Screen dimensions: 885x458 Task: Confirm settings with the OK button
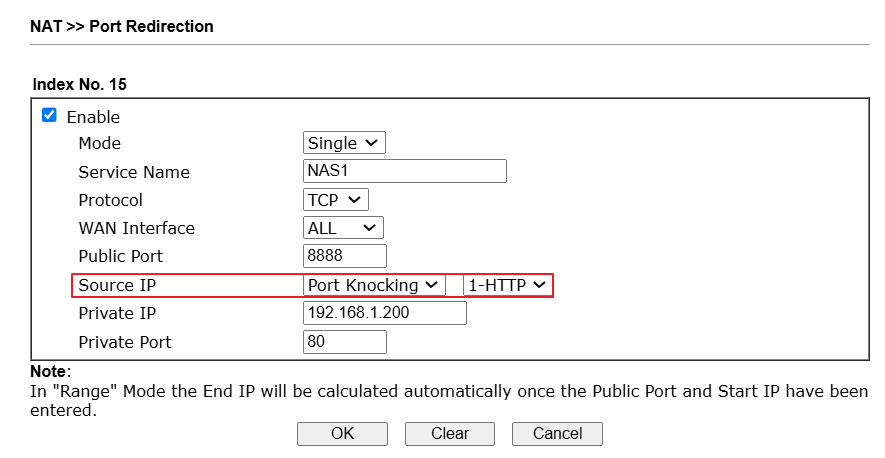(343, 434)
